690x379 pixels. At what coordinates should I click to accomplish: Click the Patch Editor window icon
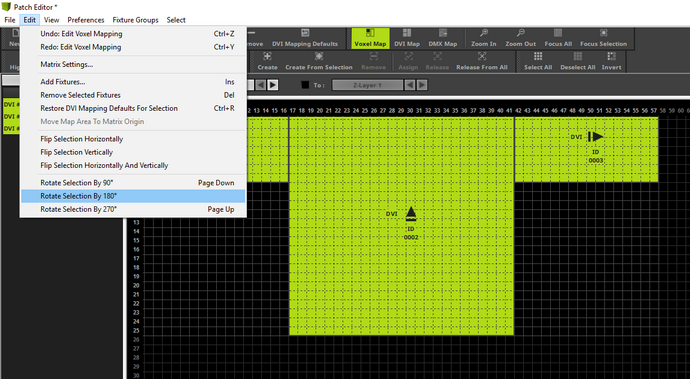click(6, 7)
